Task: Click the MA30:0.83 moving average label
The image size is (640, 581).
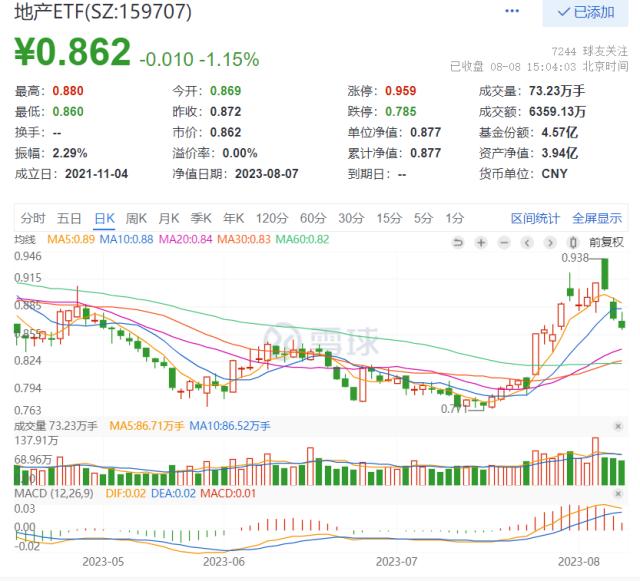Action: click(244, 239)
